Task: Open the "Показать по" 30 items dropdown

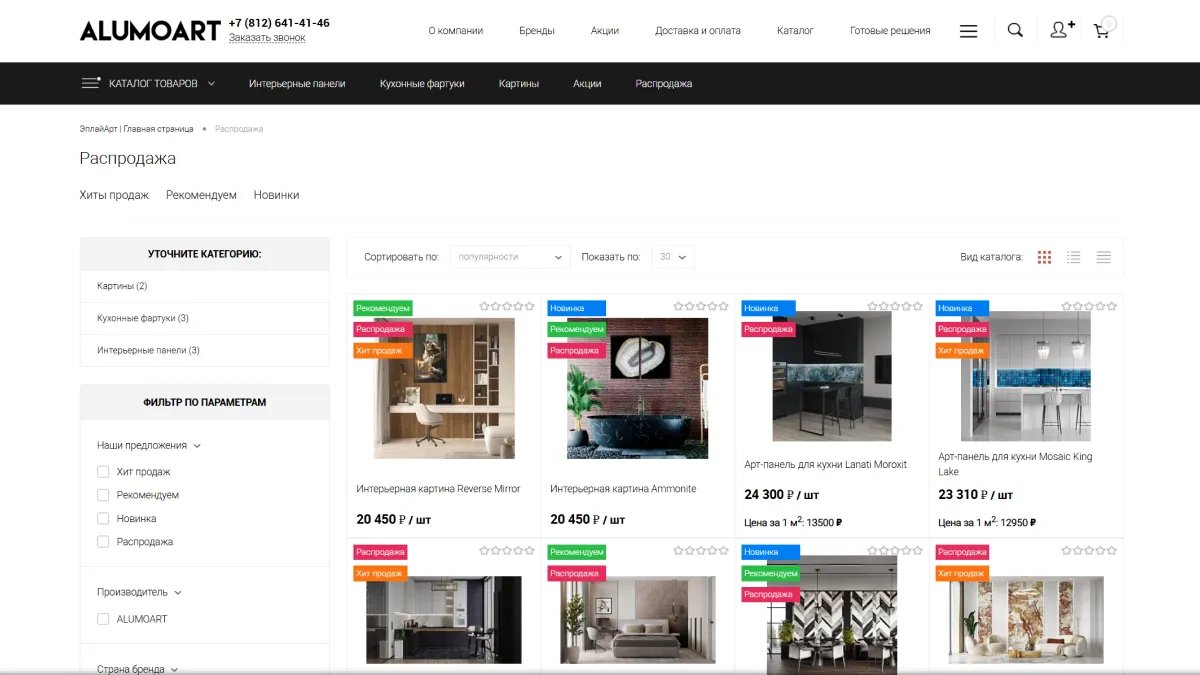Action: pyautogui.click(x=673, y=257)
